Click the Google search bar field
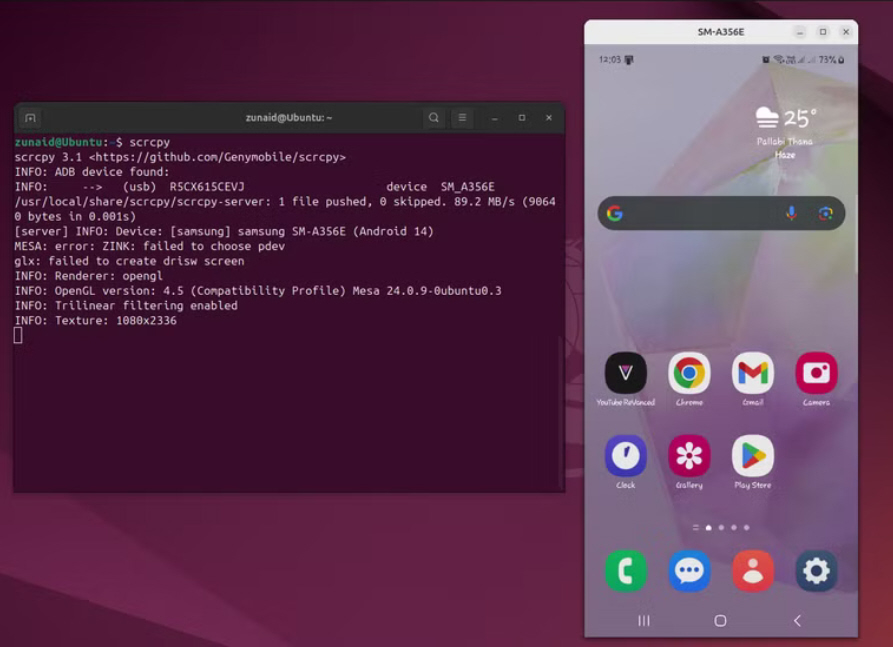Image resolution: width=893 pixels, height=647 pixels. pyautogui.click(x=722, y=214)
